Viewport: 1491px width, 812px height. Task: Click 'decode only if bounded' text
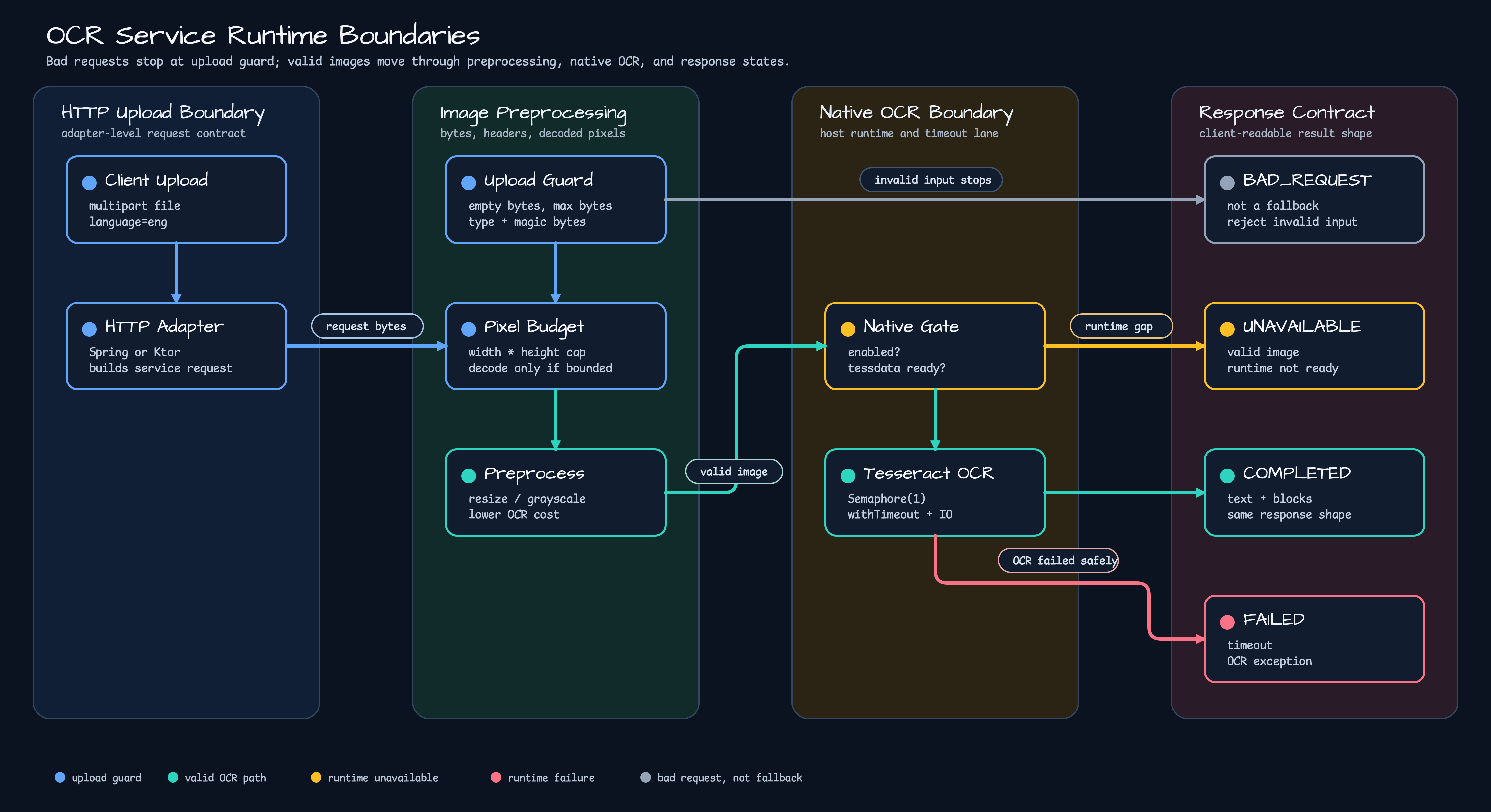[540, 368]
